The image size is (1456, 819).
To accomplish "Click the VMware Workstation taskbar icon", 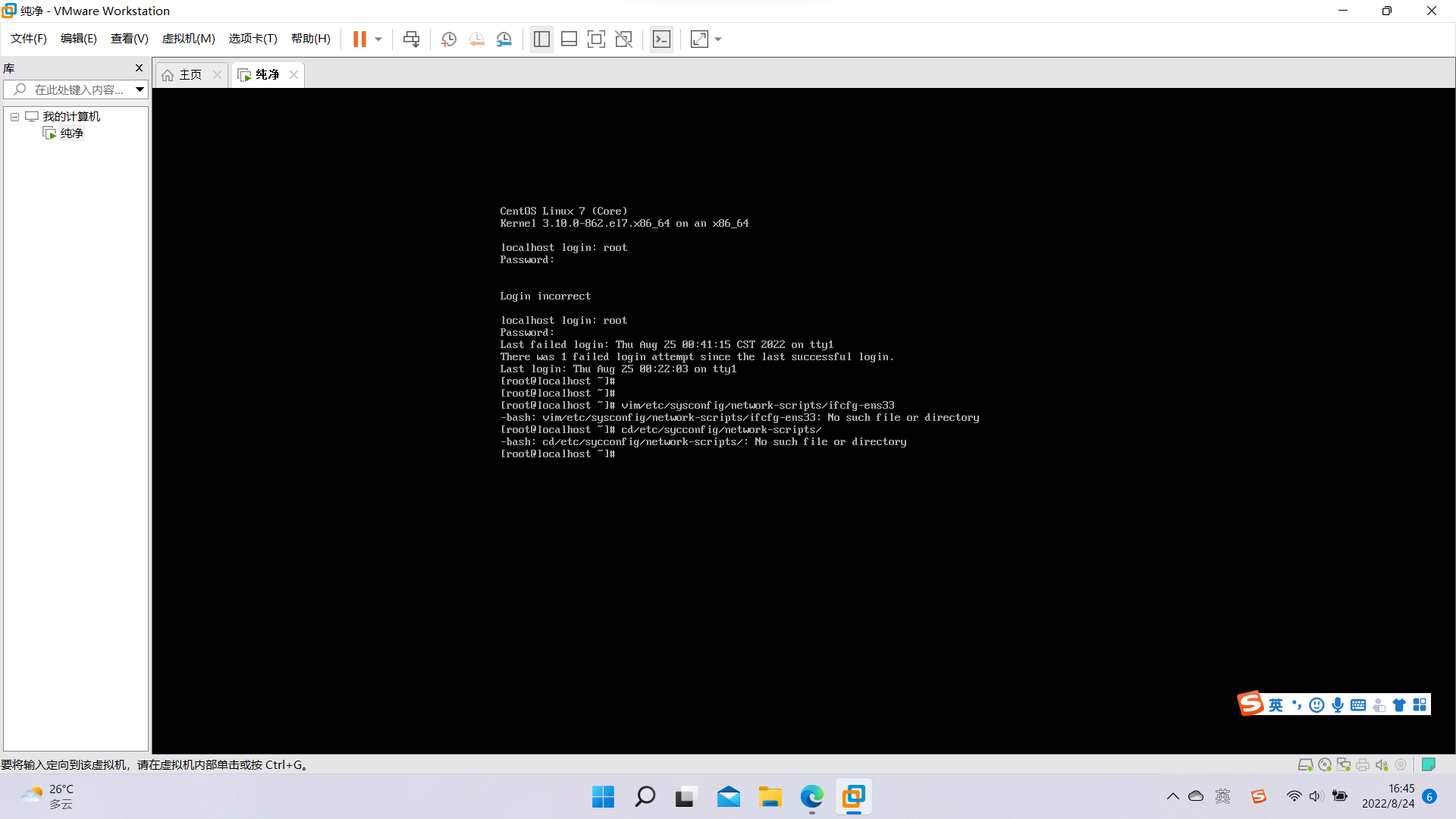I will pos(853,797).
